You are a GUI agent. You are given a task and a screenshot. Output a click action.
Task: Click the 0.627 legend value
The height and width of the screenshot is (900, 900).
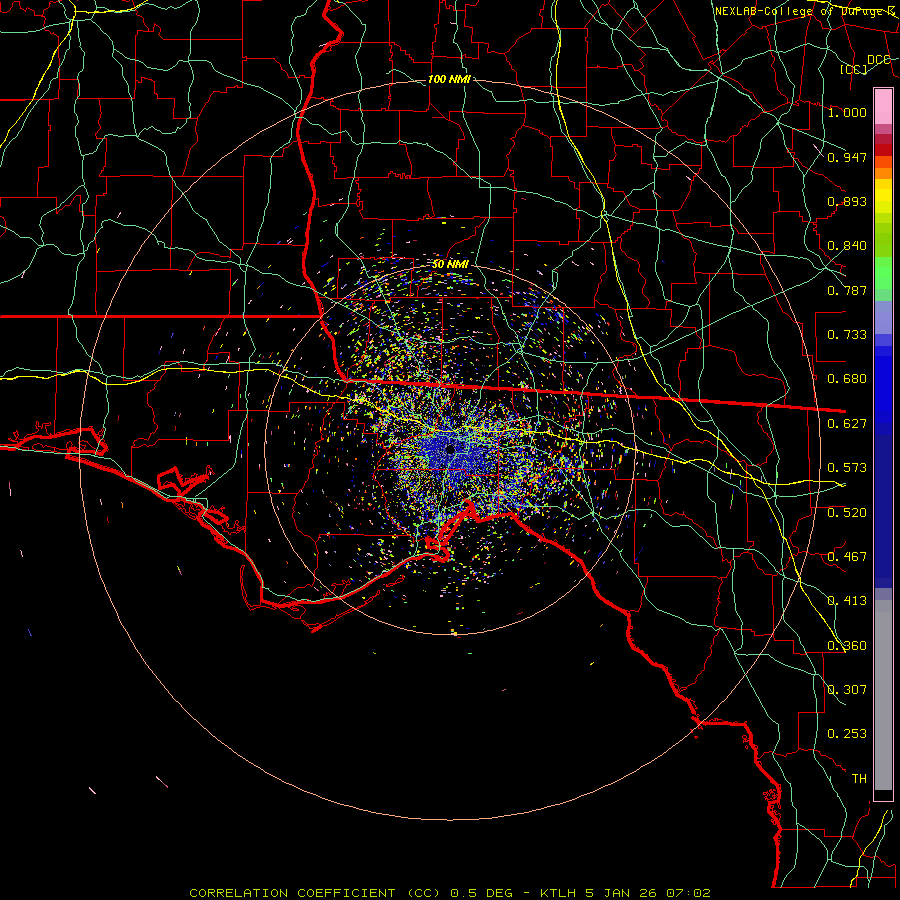pyautogui.click(x=847, y=424)
